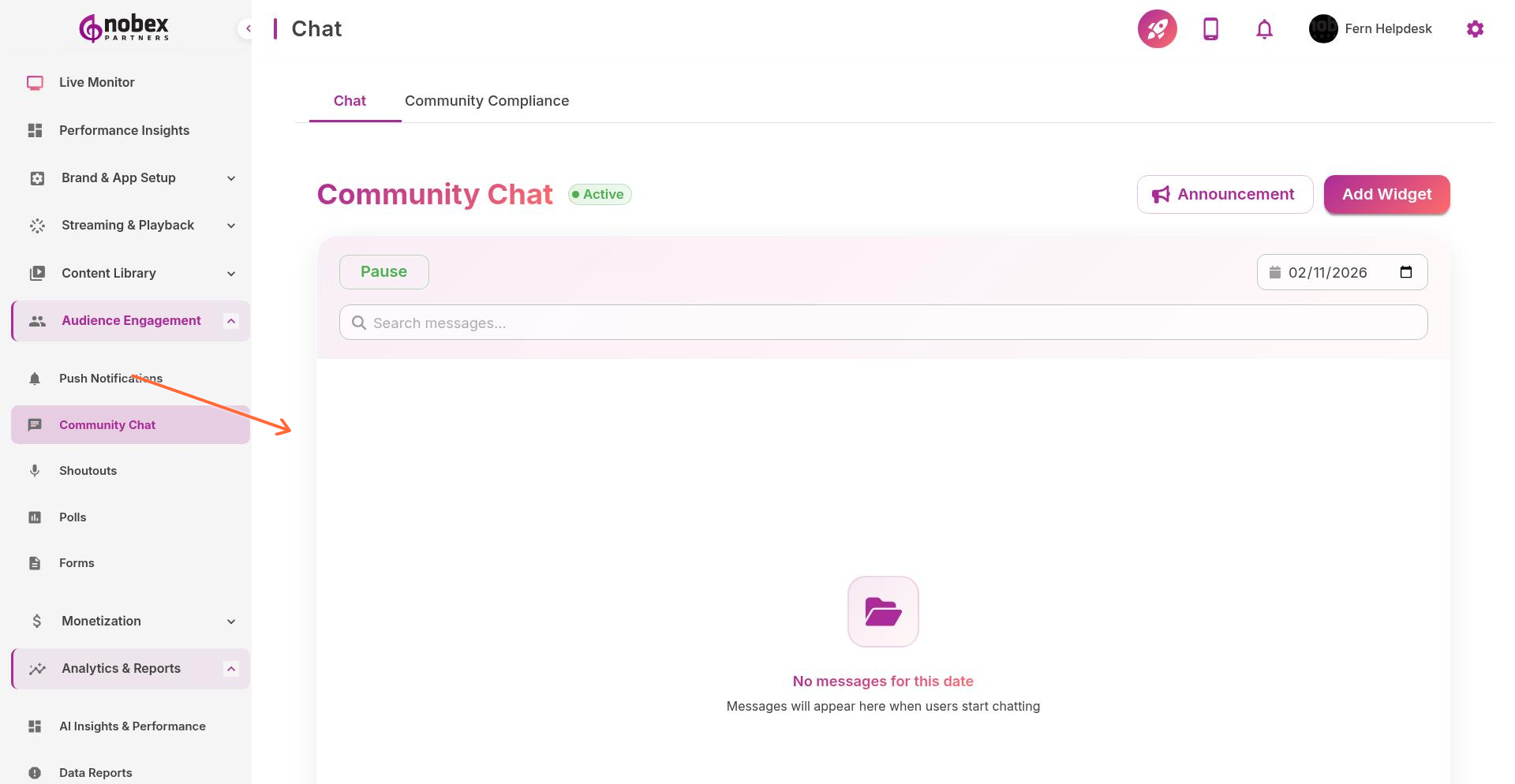The width and height of the screenshot is (1515, 784).
Task: Select the Live Monitor sidebar icon
Action: (35, 82)
